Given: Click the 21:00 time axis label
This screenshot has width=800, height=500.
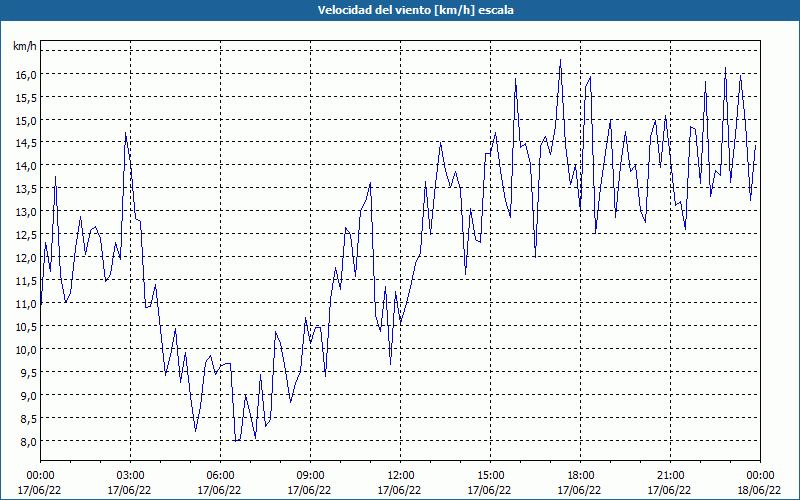Looking at the screenshot, I should (x=670, y=476).
